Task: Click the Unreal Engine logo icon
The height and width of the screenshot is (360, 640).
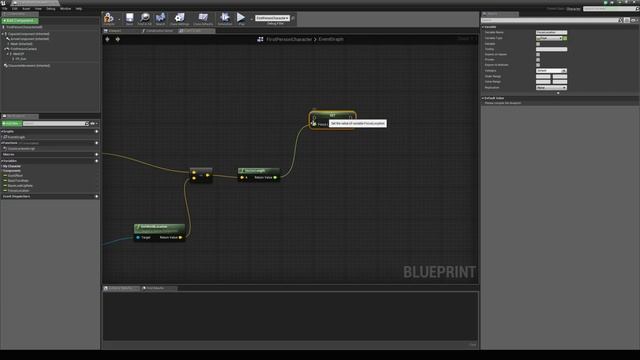Action: click(4, 3)
